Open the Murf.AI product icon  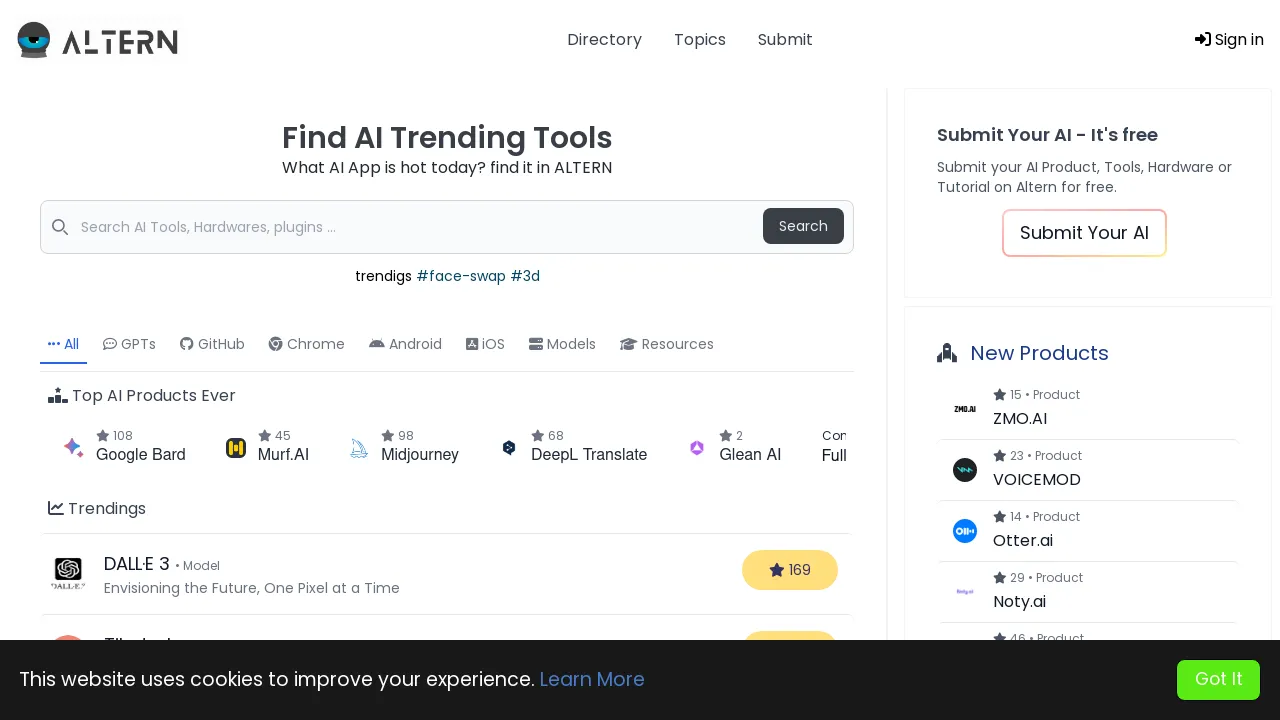[x=236, y=448]
